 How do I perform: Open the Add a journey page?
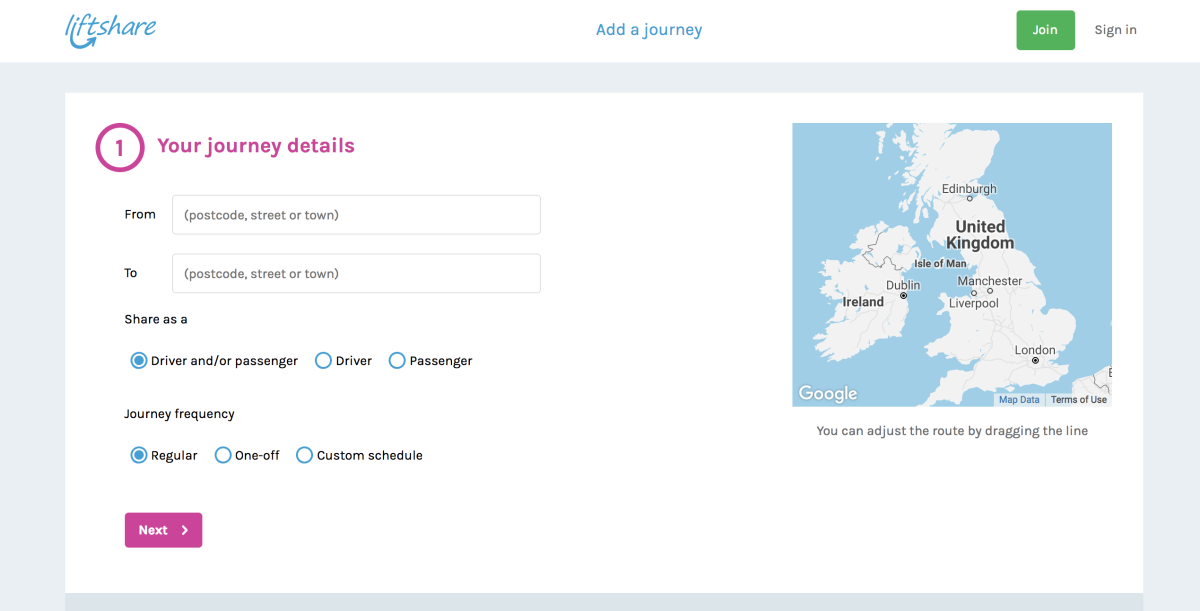(648, 29)
